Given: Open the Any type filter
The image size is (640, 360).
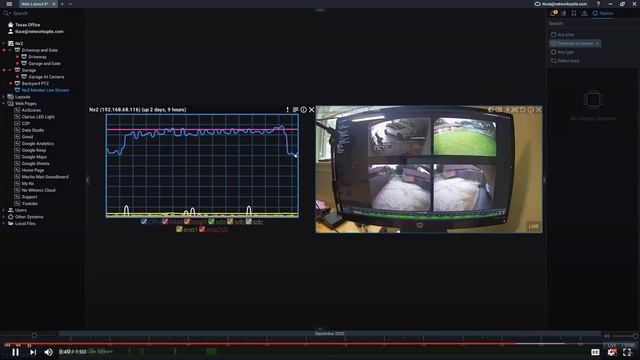Looking at the screenshot, I should (x=562, y=52).
